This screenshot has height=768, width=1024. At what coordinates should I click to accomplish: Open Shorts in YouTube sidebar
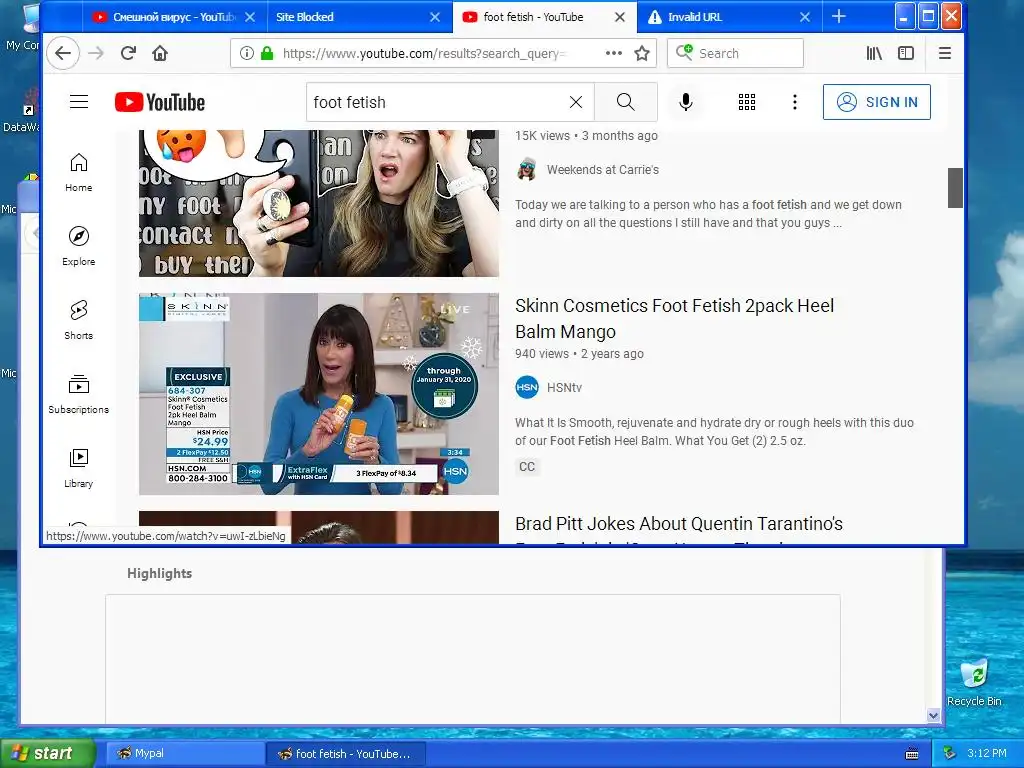tap(78, 320)
